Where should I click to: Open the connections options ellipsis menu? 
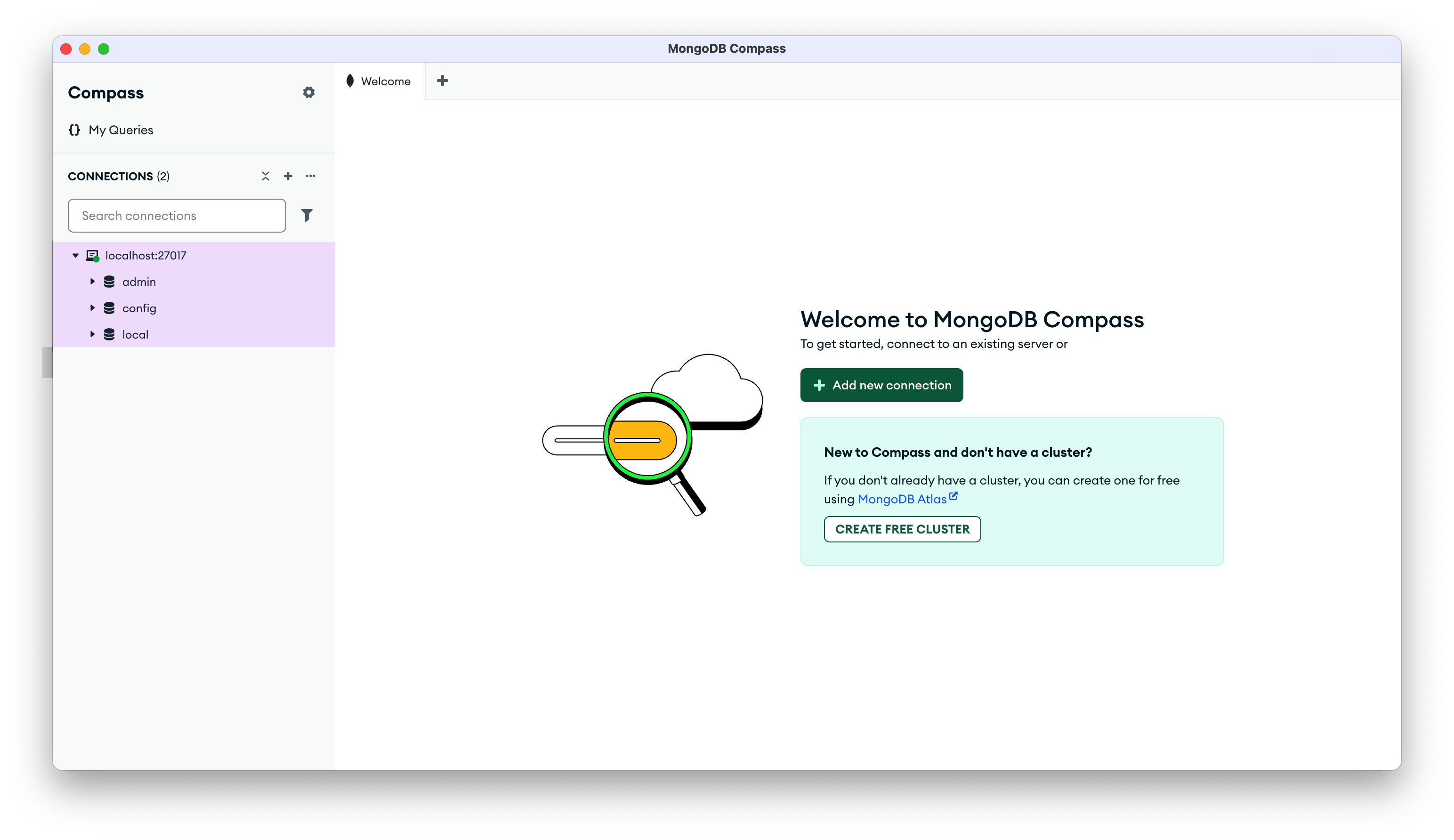click(310, 176)
